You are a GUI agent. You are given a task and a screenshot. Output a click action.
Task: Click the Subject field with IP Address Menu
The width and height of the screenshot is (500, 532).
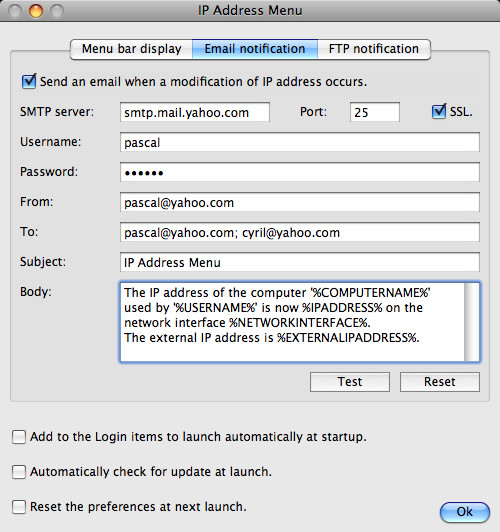pyautogui.click(x=300, y=262)
